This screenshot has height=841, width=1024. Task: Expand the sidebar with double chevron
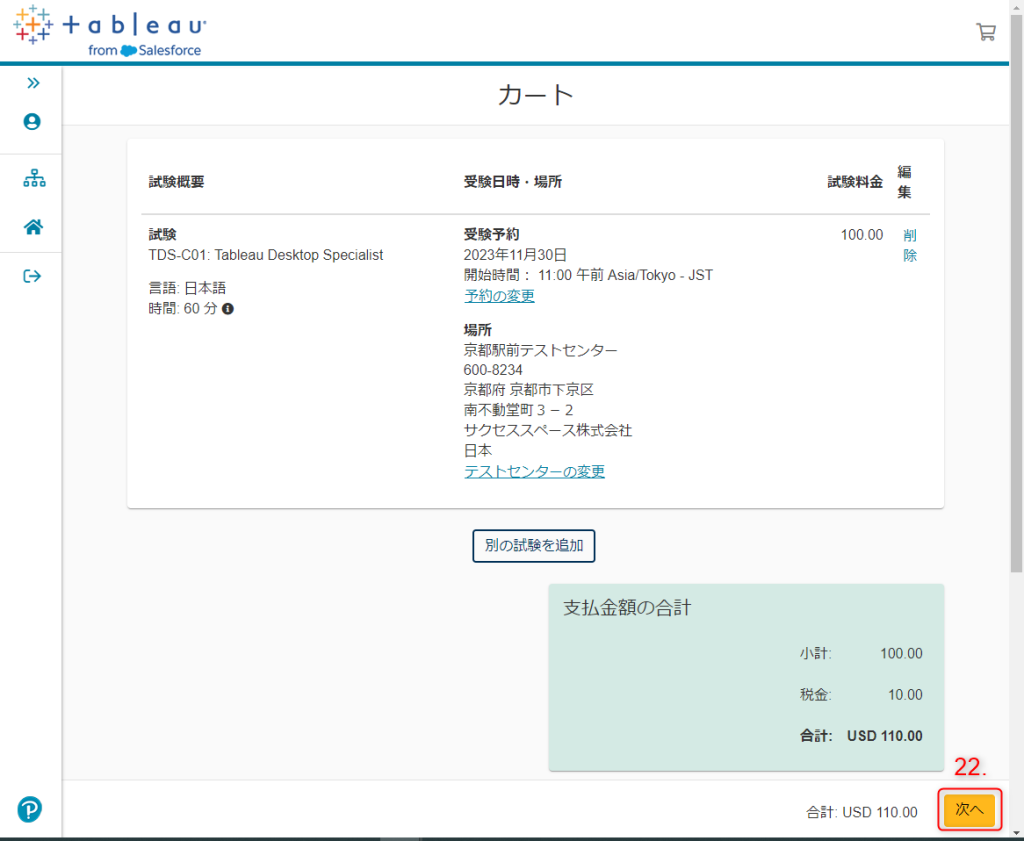coord(33,83)
